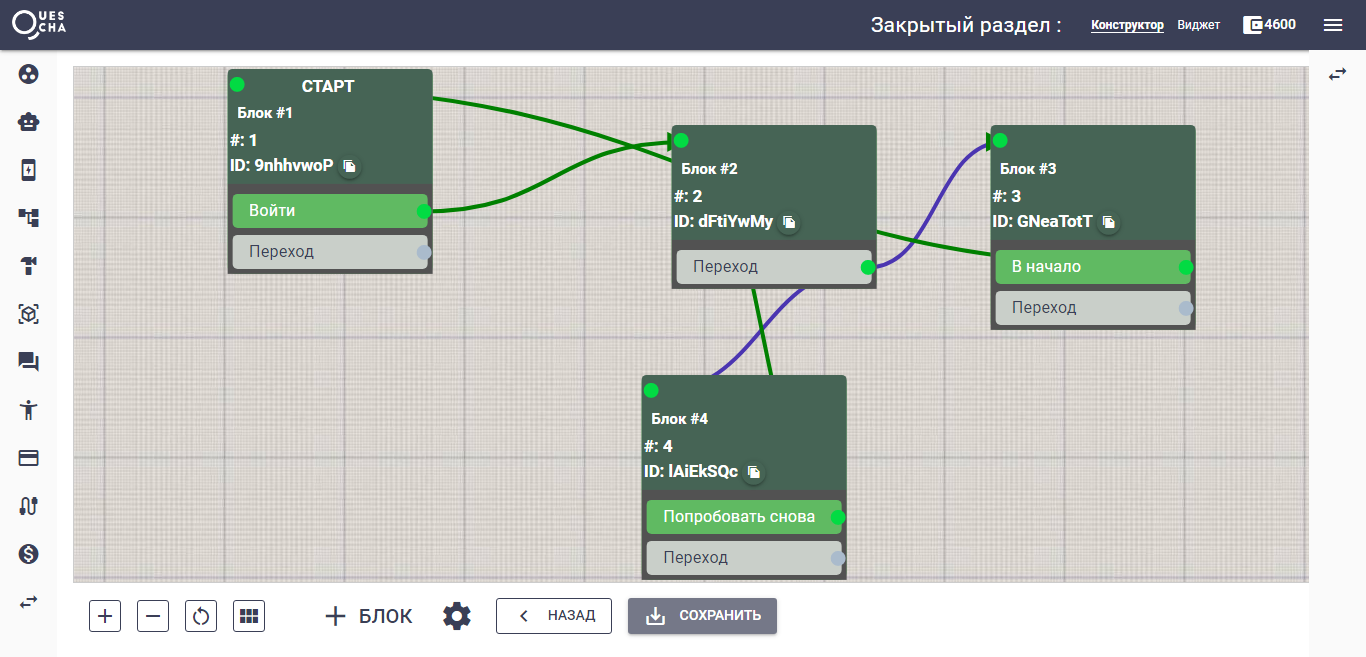Zoom in with the plus button
Viewport: 1366px width, 657px height.
pyautogui.click(x=105, y=616)
